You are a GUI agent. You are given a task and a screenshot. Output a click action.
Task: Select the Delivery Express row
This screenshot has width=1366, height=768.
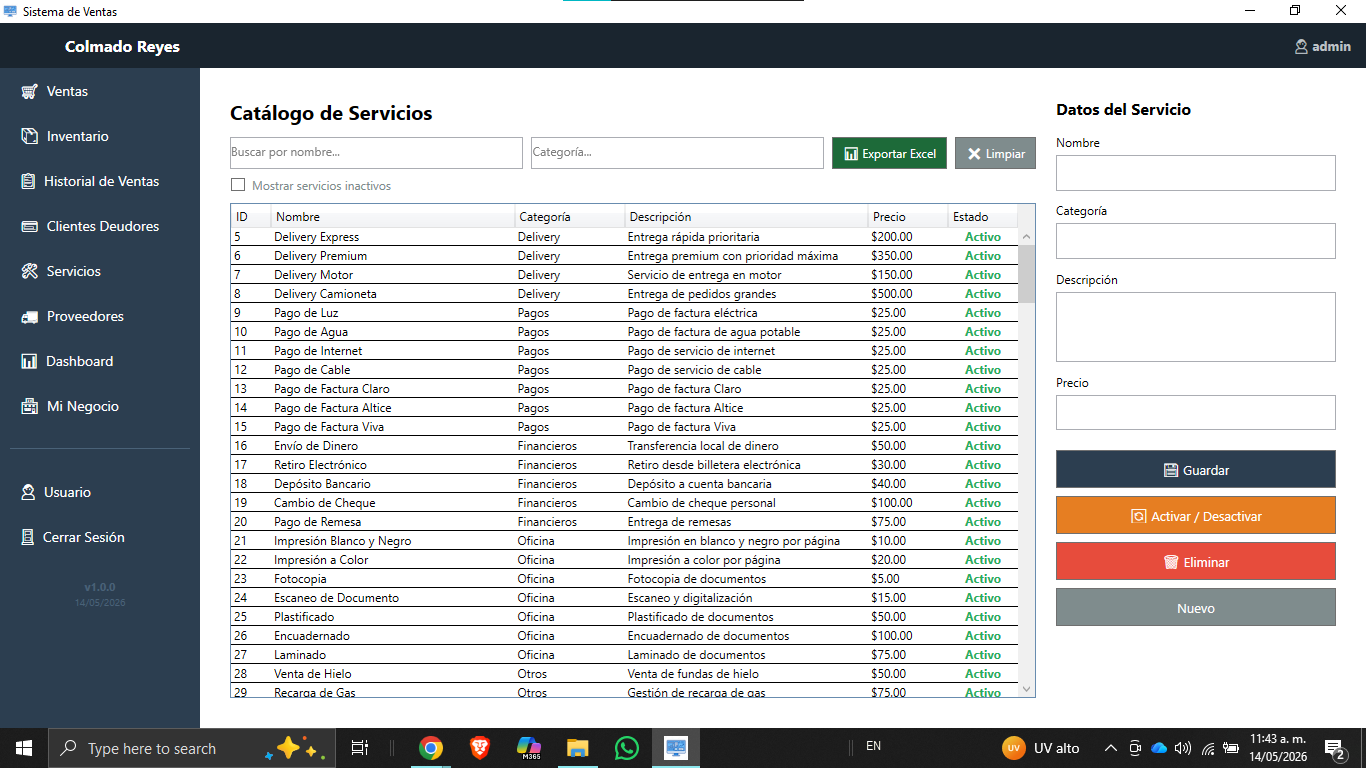(624, 237)
